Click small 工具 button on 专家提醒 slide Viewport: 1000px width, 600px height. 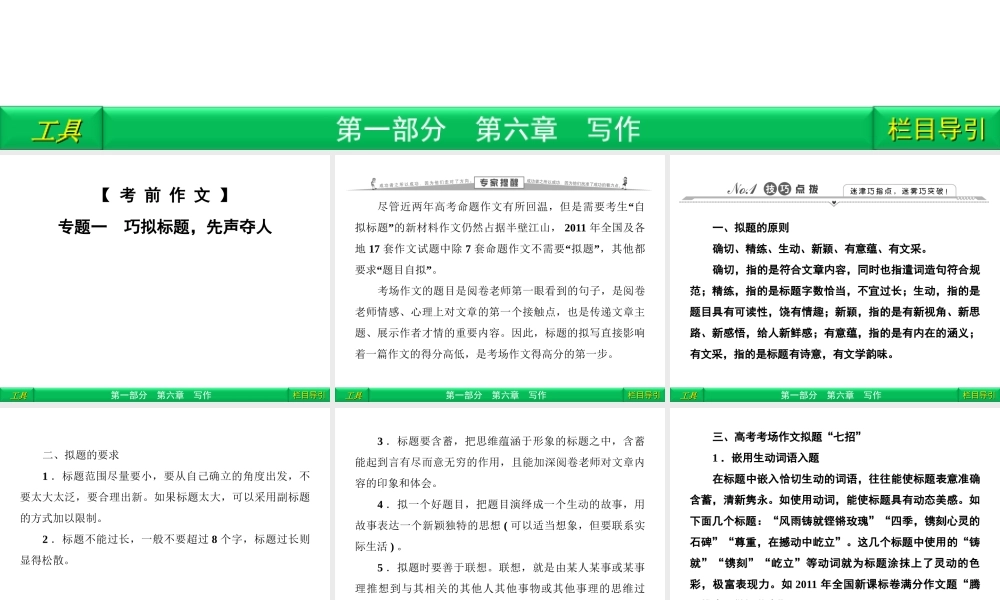click(353, 395)
